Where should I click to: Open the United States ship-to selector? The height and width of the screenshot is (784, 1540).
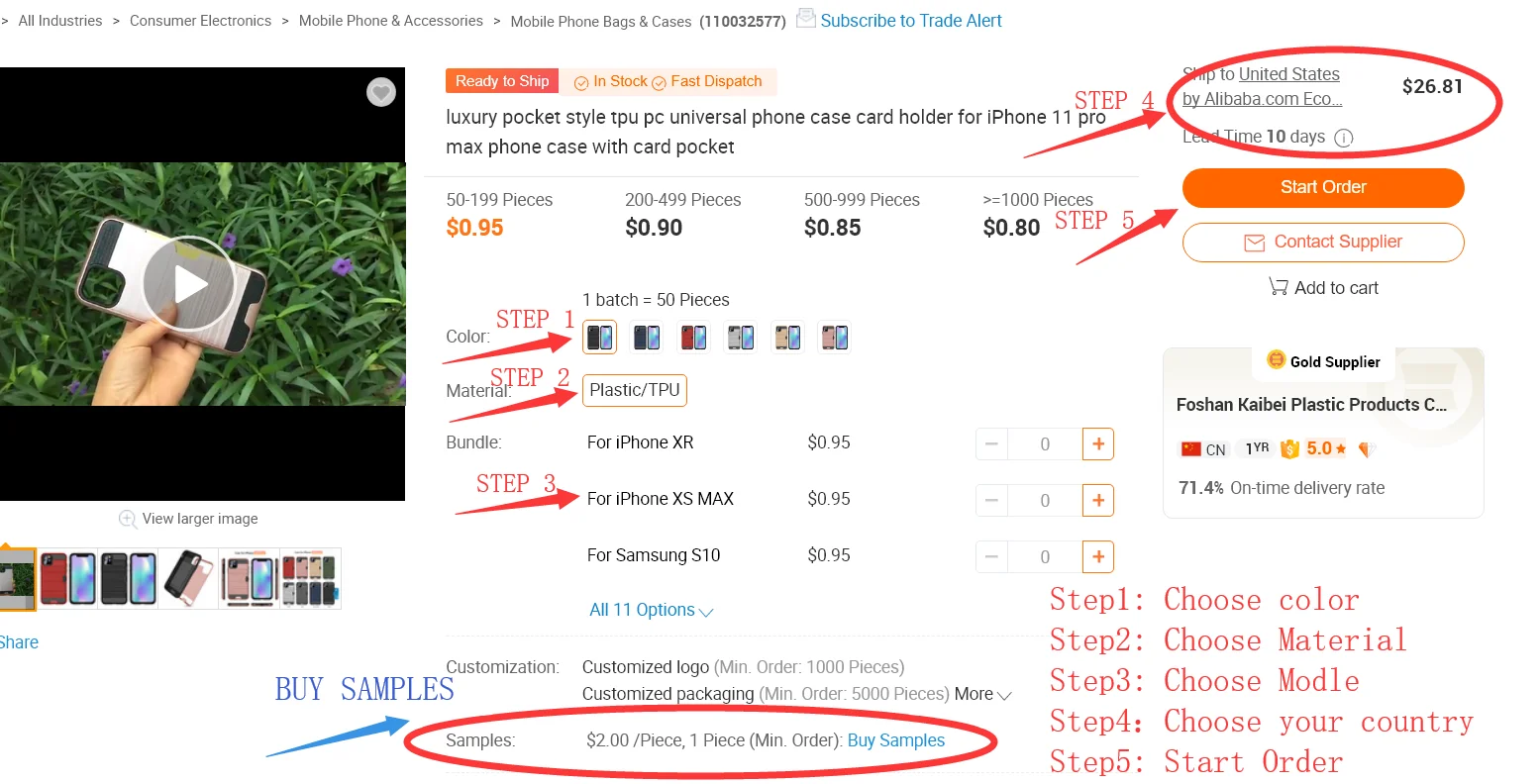click(x=1288, y=74)
